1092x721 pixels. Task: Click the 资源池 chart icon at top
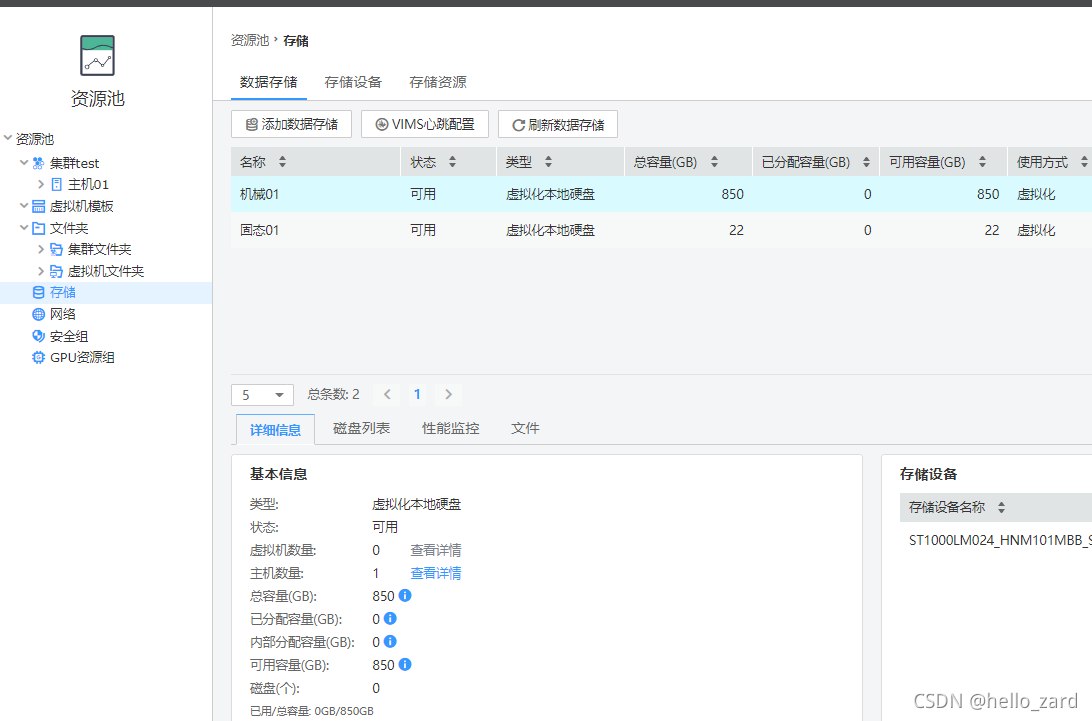pos(97,56)
